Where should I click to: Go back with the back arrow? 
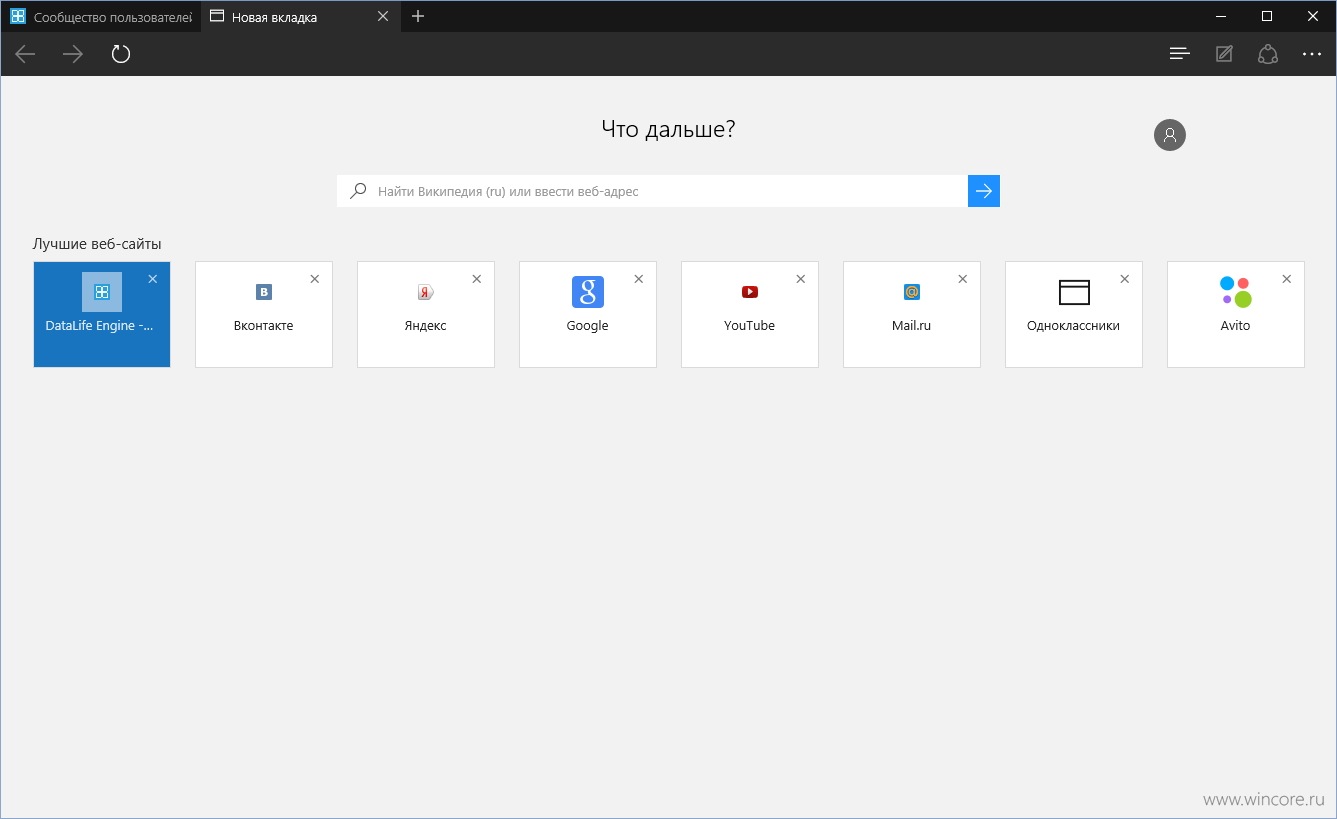25,54
